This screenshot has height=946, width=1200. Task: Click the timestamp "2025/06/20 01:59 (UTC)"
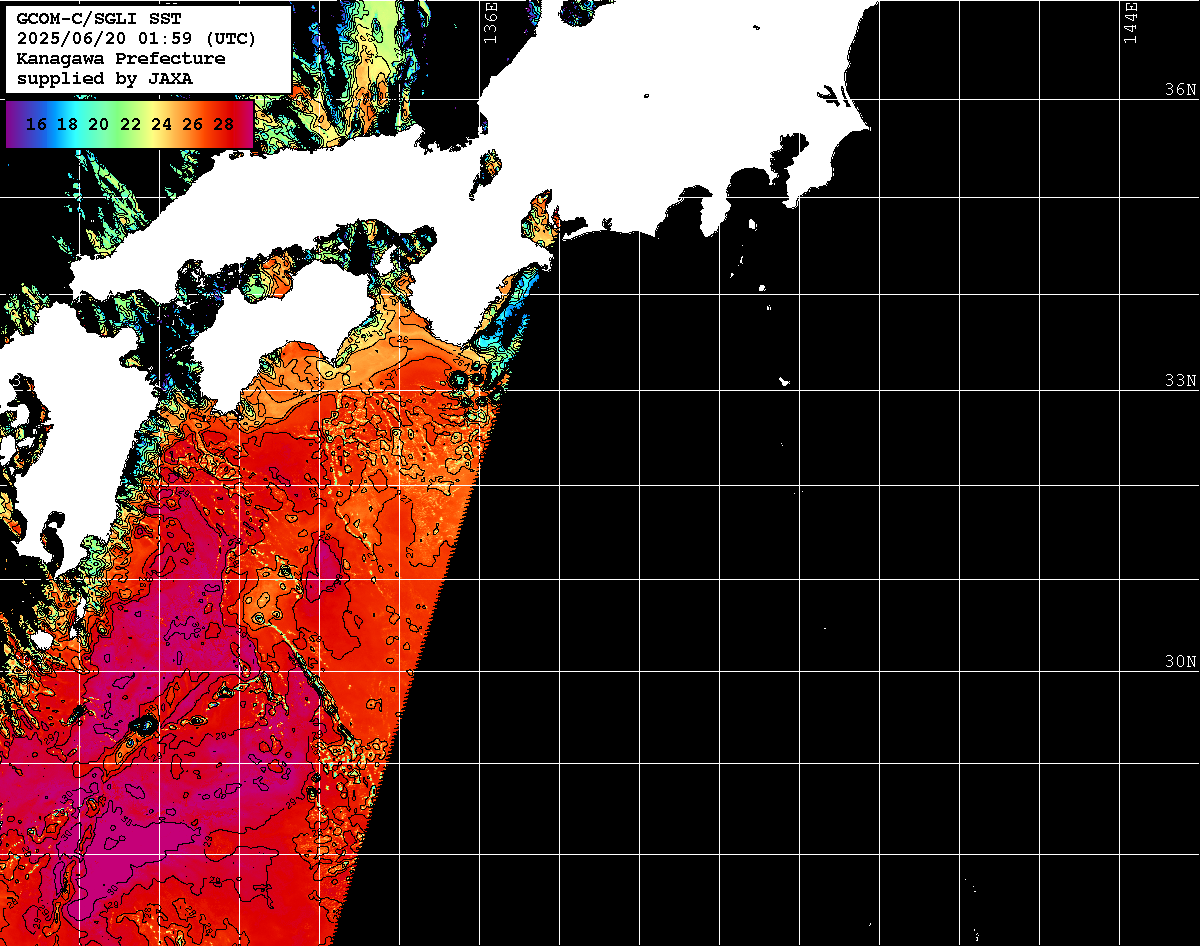(136, 39)
